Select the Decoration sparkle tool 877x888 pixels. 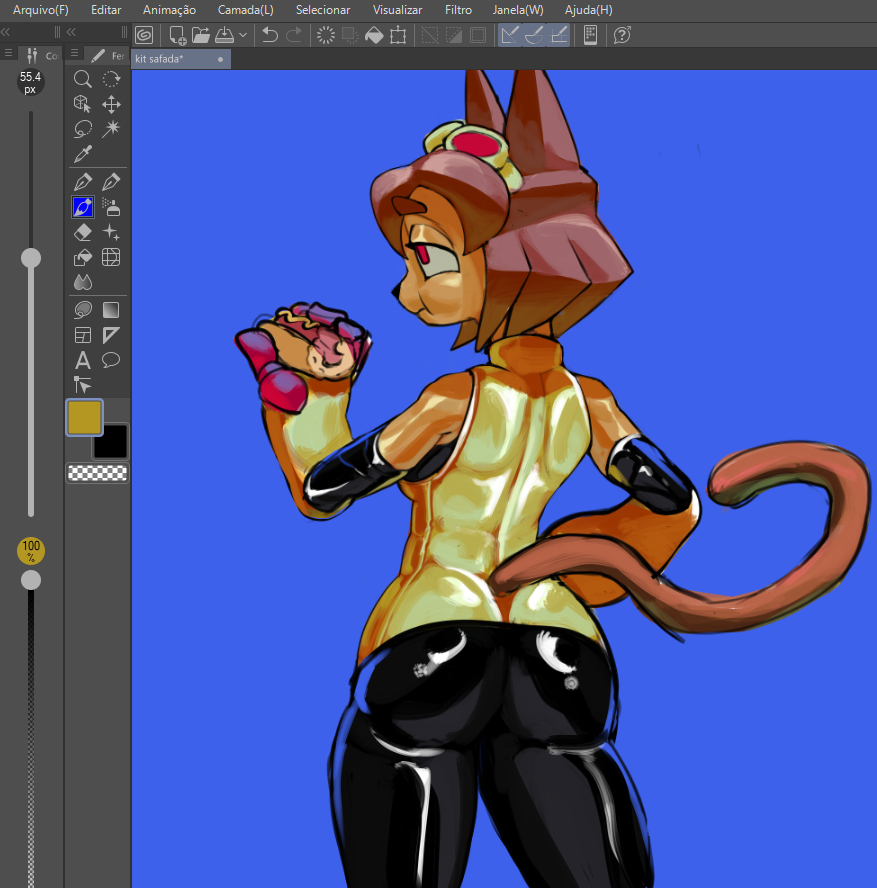point(111,232)
